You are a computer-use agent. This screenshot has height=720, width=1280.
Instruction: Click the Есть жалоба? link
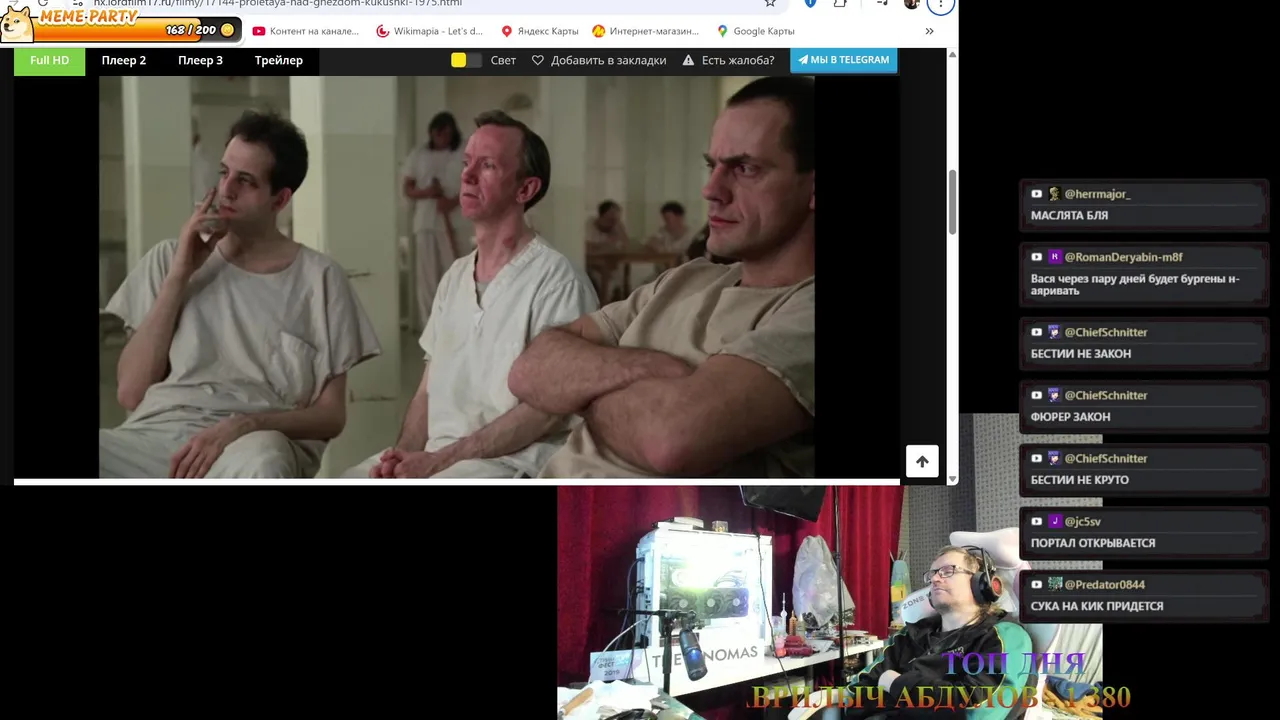(x=738, y=60)
